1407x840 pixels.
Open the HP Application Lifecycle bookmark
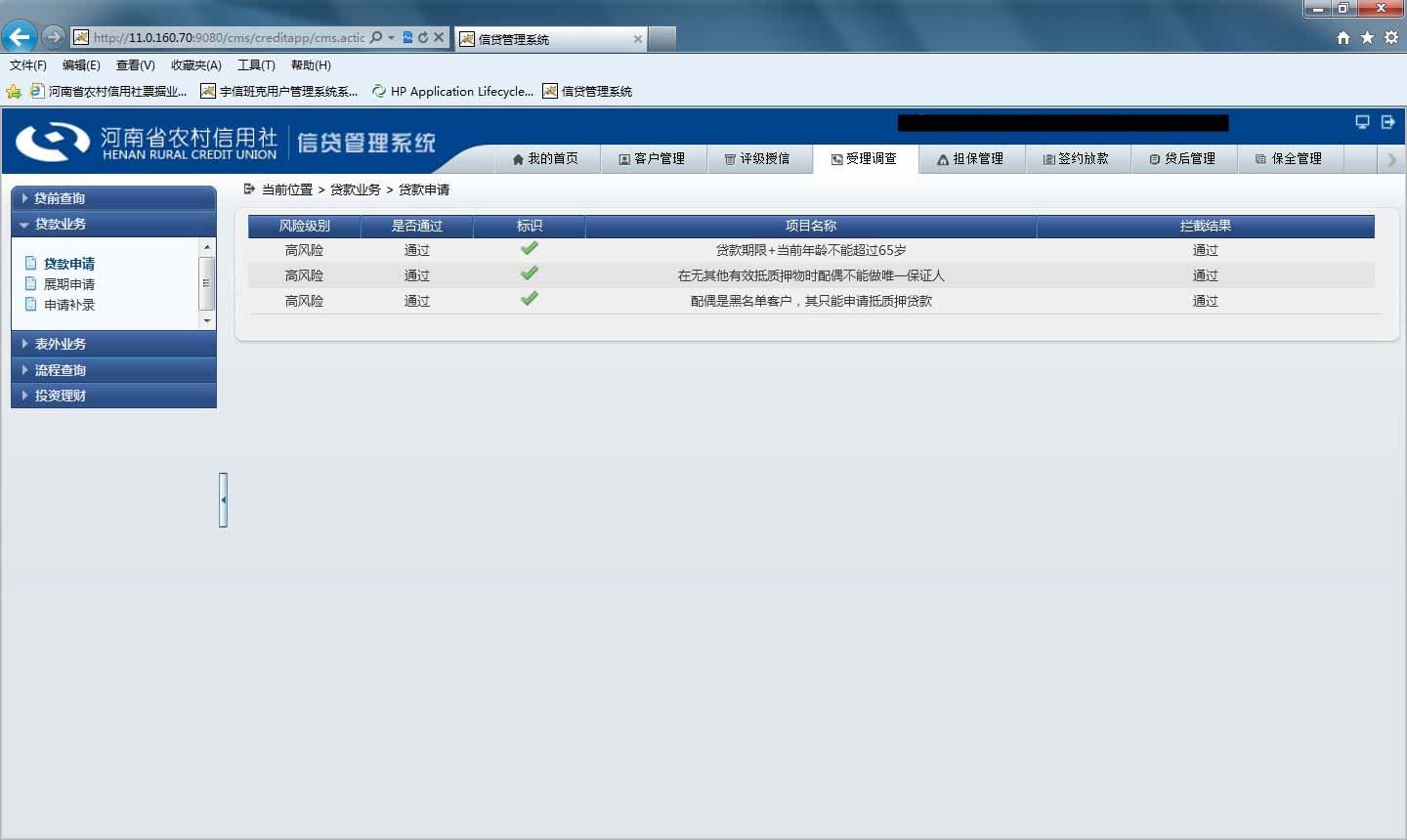pyautogui.click(x=452, y=91)
